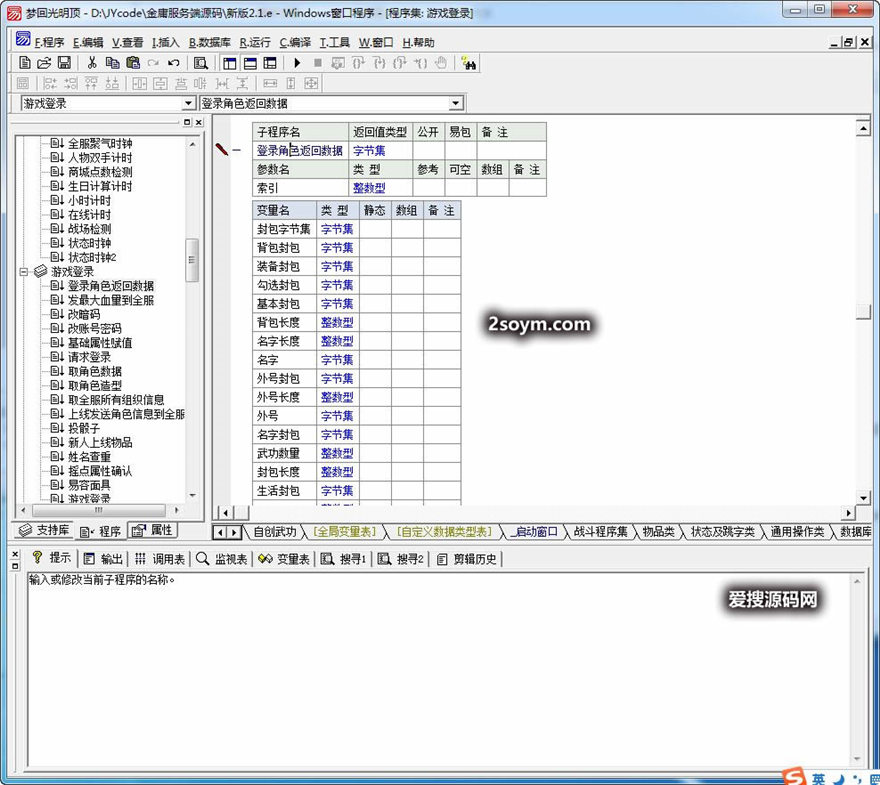Screen dimensions: 880x785
Task: Open the 登录角色返回数据 subroutine dropdown
Action: (x=456, y=104)
